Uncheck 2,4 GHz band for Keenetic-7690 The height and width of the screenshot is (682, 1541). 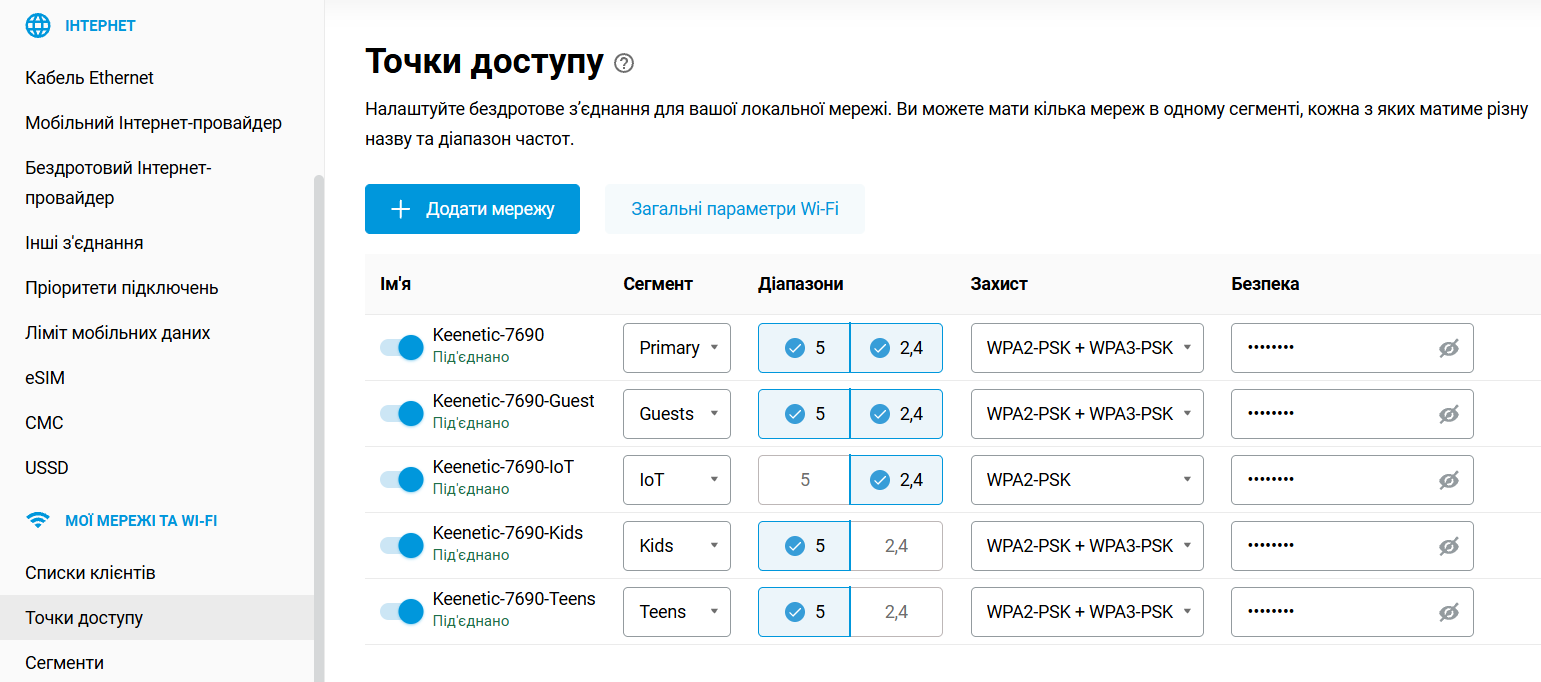(896, 348)
